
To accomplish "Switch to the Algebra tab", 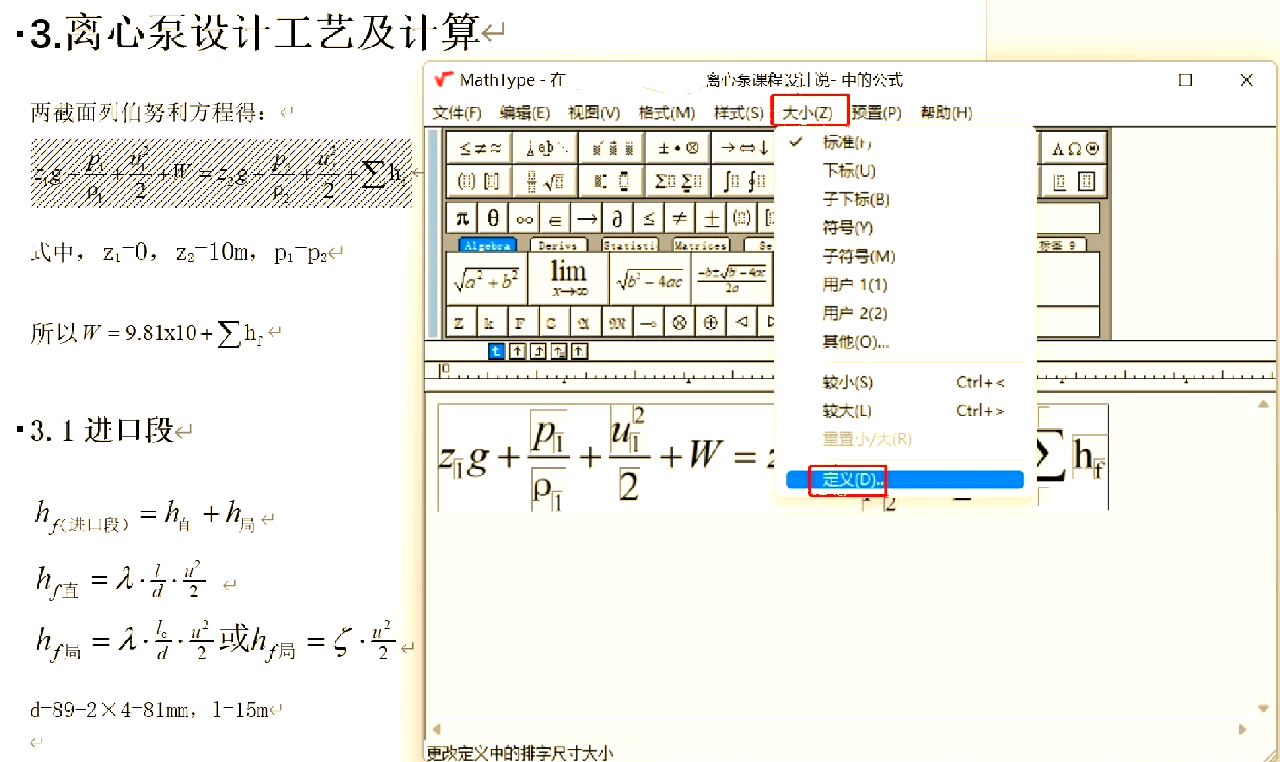I will click(488, 245).
